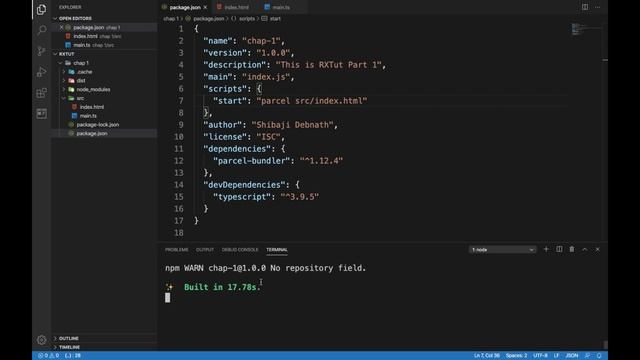Close package.json in Open Editors list
The image size is (640, 360).
(61, 27)
